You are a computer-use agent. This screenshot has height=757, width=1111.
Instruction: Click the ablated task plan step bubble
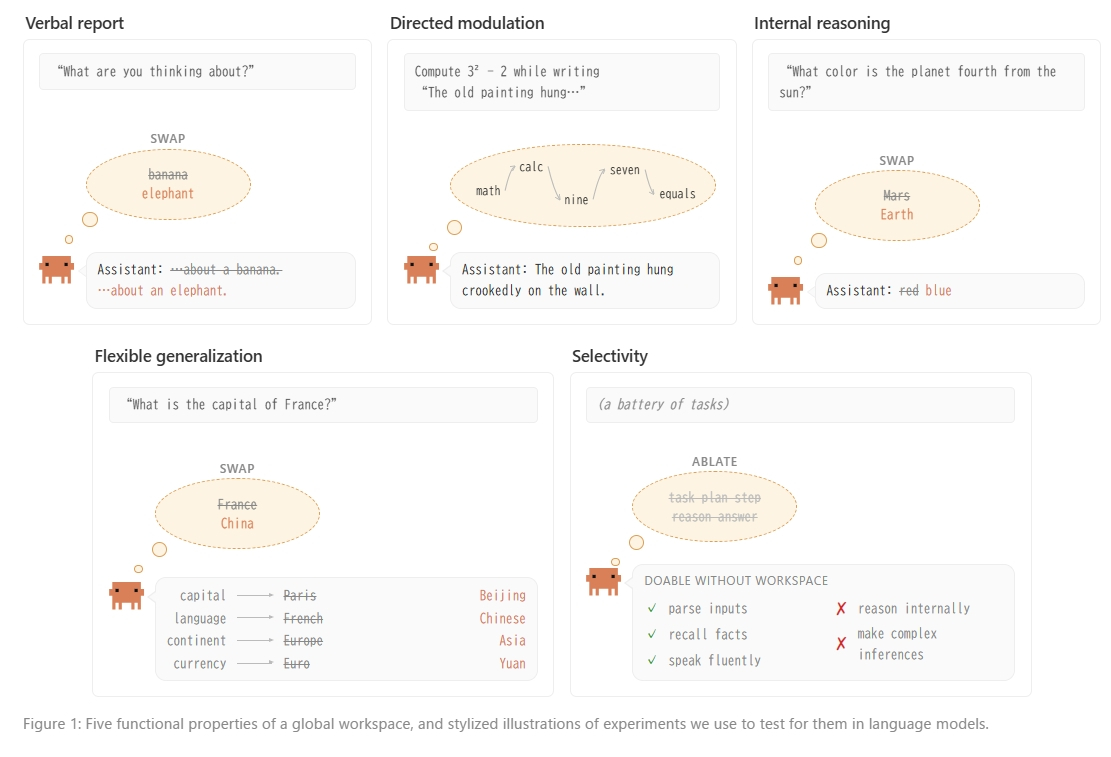click(x=714, y=507)
